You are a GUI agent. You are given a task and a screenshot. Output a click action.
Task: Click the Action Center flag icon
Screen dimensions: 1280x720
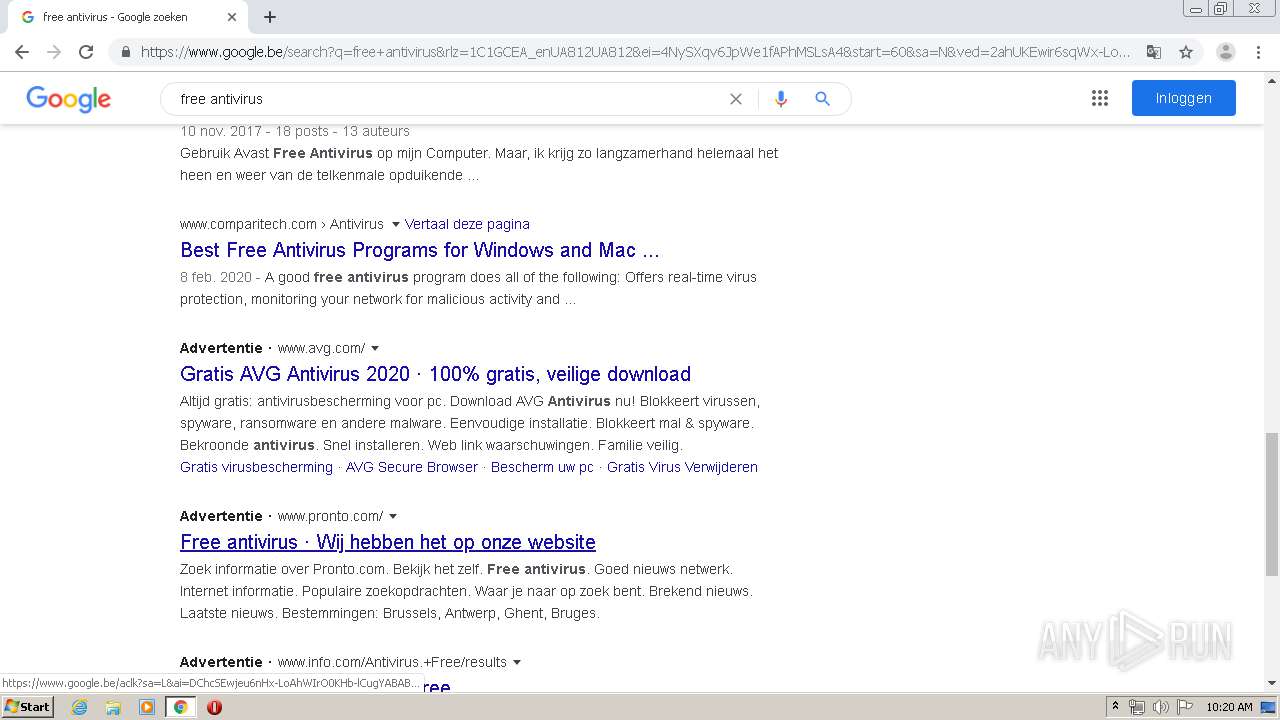tap(1184, 707)
